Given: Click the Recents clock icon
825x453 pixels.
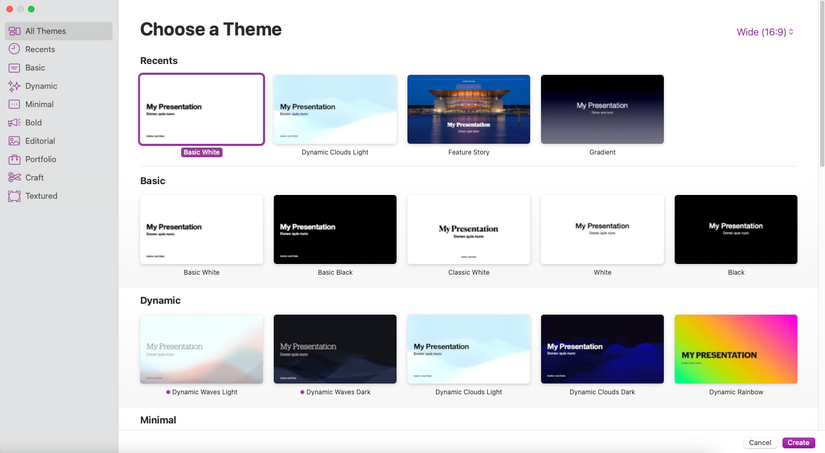Looking at the screenshot, I should (x=14, y=49).
